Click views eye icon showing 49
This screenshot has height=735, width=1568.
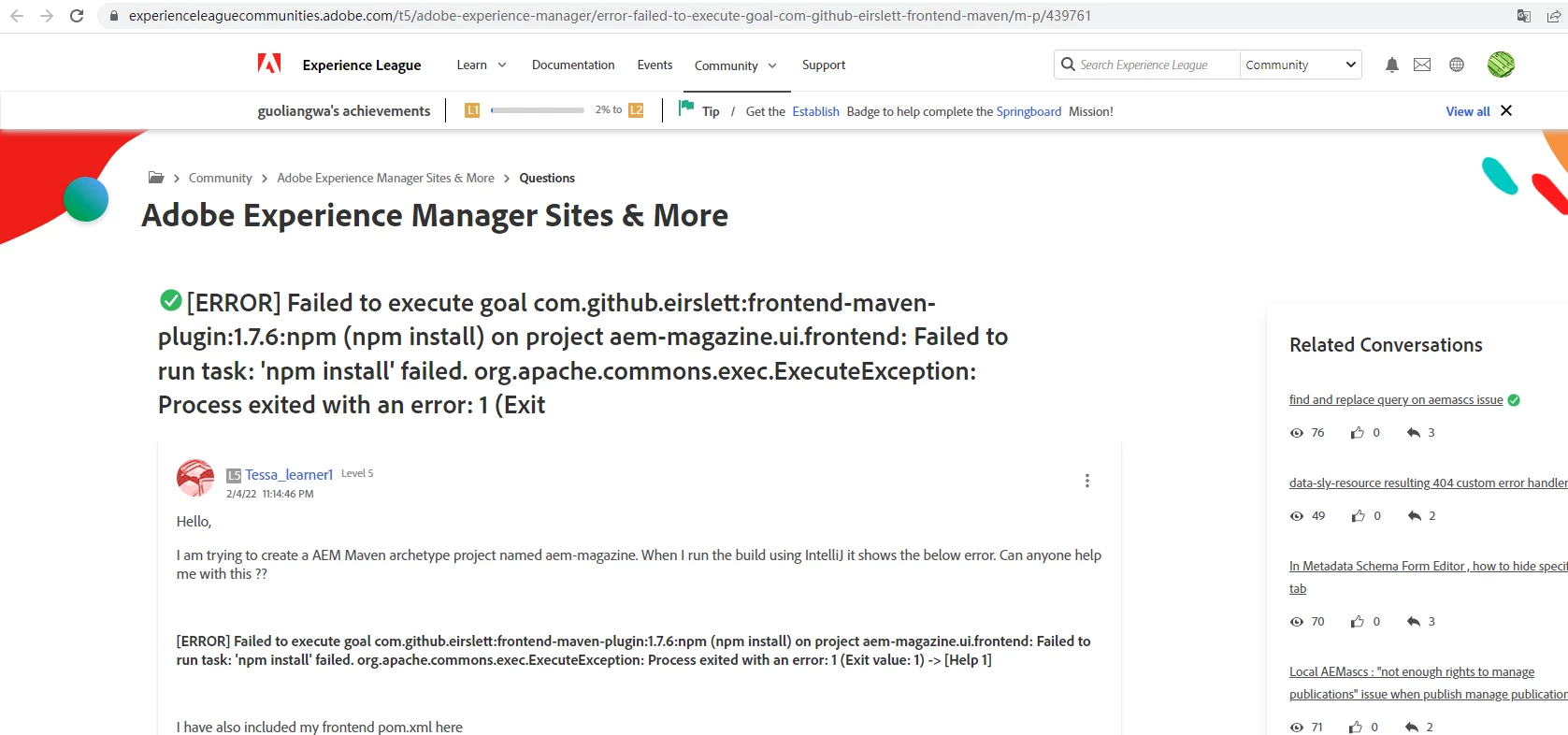tap(1297, 516)
